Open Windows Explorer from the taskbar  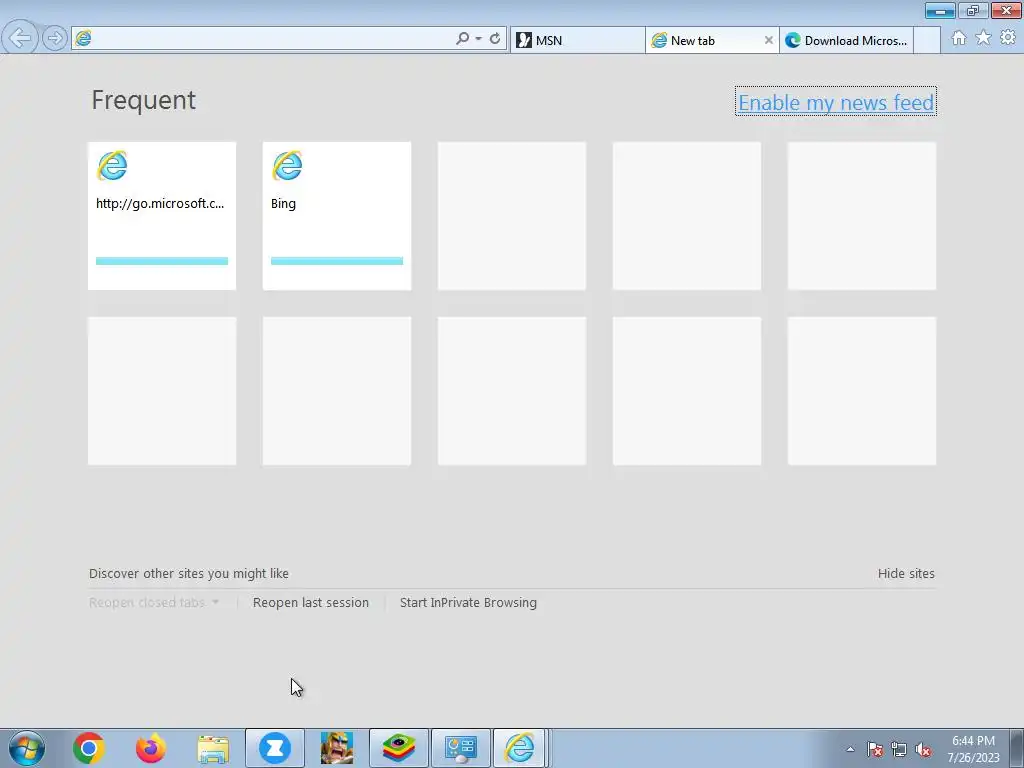[x=213, y=748]
